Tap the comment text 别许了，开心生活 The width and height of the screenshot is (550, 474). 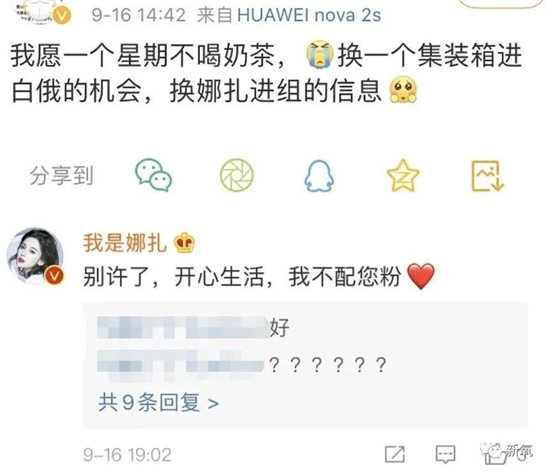click(x=174, y=277)
